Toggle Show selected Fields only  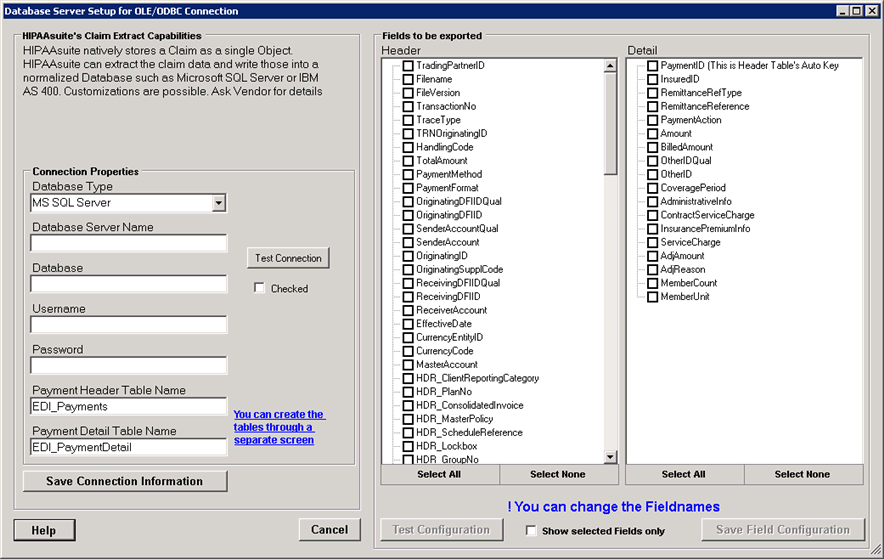click(x=532, y=530)
